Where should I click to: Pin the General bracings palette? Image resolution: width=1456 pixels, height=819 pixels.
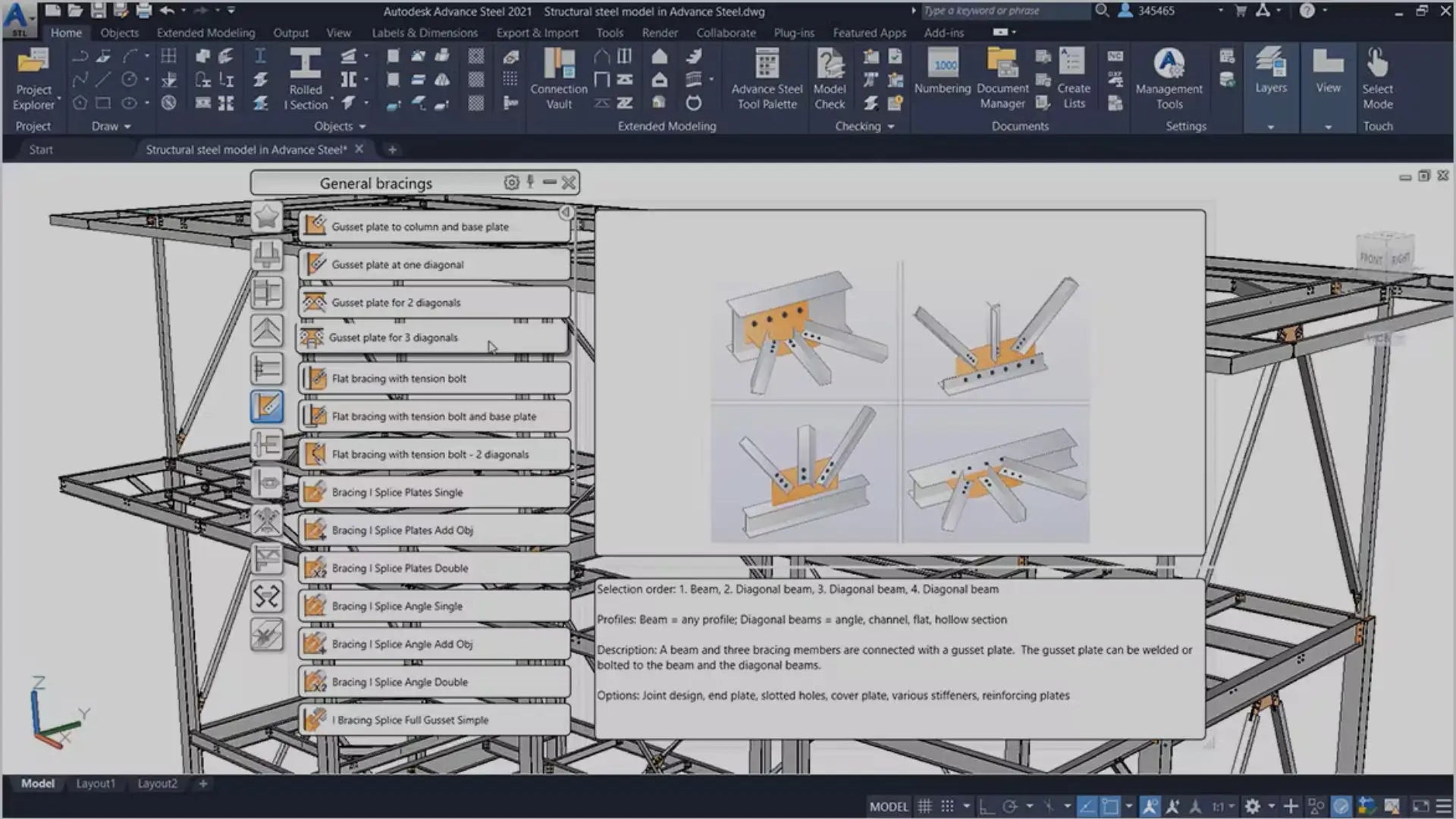pyautogui.click(x=530, y=182)
